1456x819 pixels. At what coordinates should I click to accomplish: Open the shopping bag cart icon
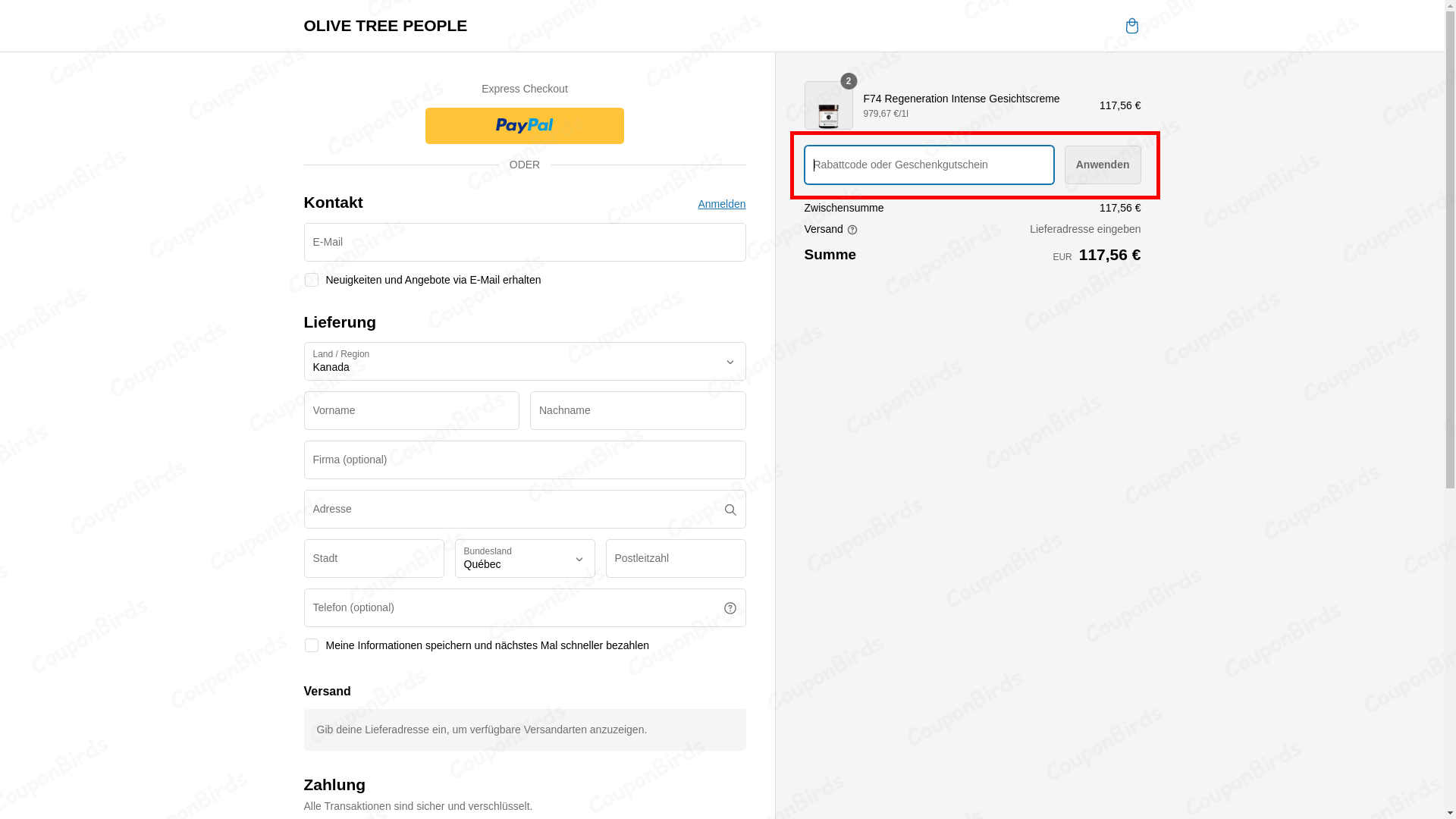1131,26
